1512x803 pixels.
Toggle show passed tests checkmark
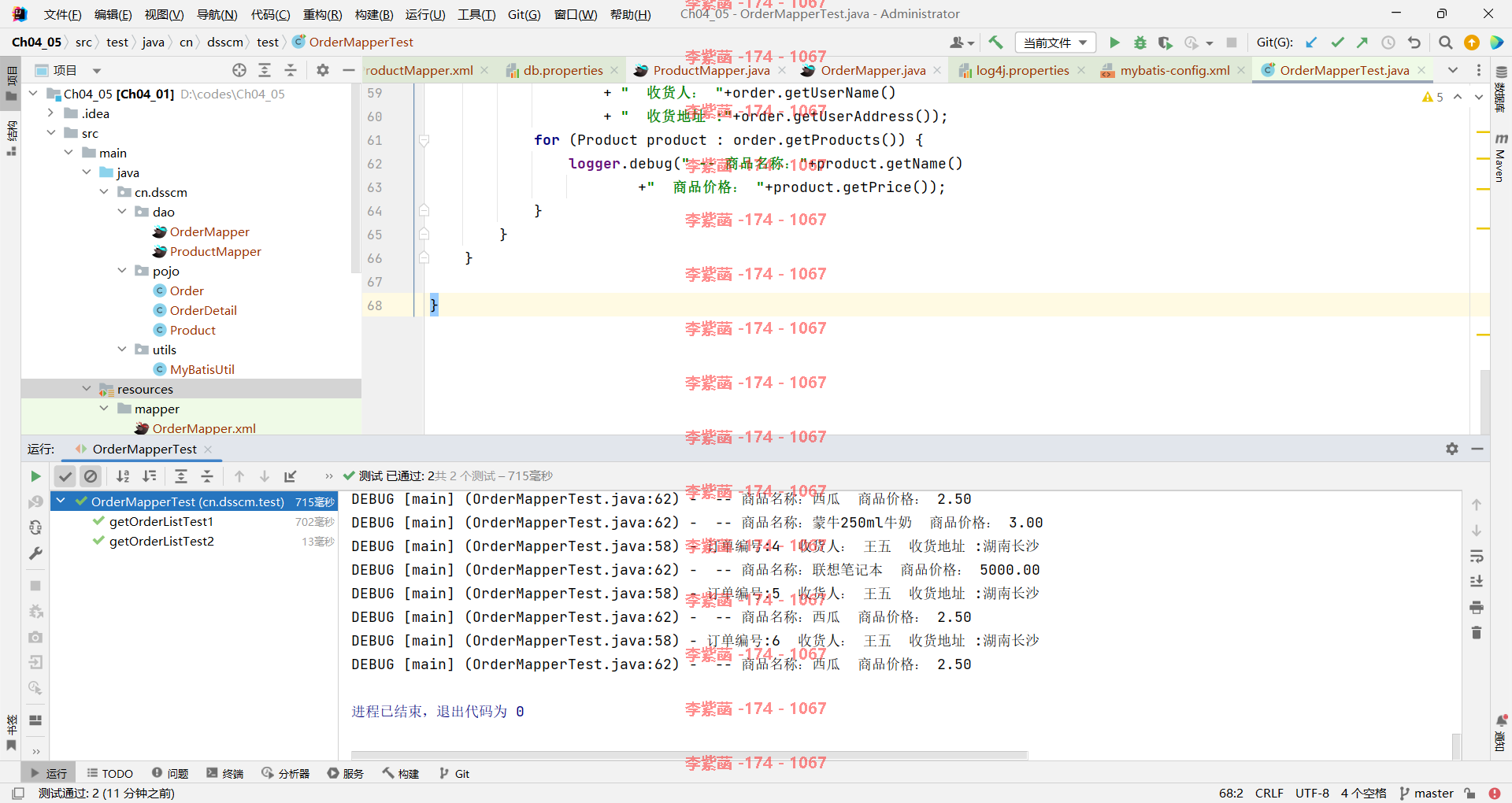pos(65,476)
